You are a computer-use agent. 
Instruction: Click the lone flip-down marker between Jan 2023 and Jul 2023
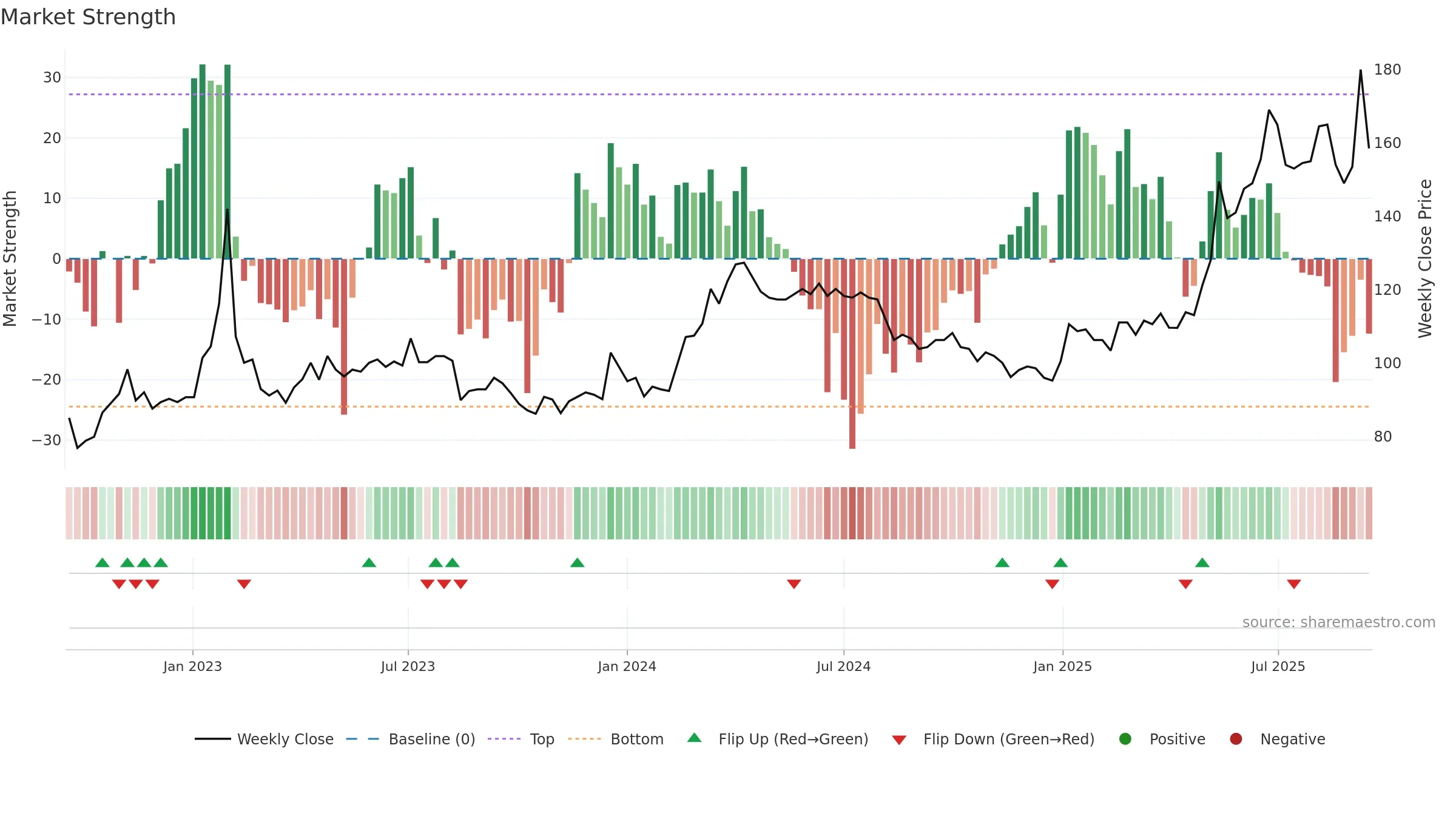coord(244,584)
